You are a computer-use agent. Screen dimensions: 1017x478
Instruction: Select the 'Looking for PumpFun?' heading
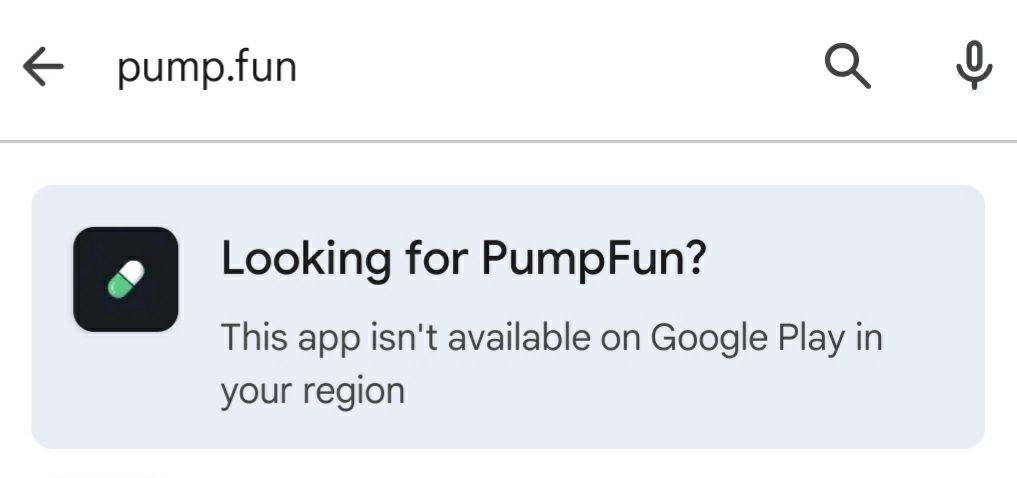tap(464, 259)
